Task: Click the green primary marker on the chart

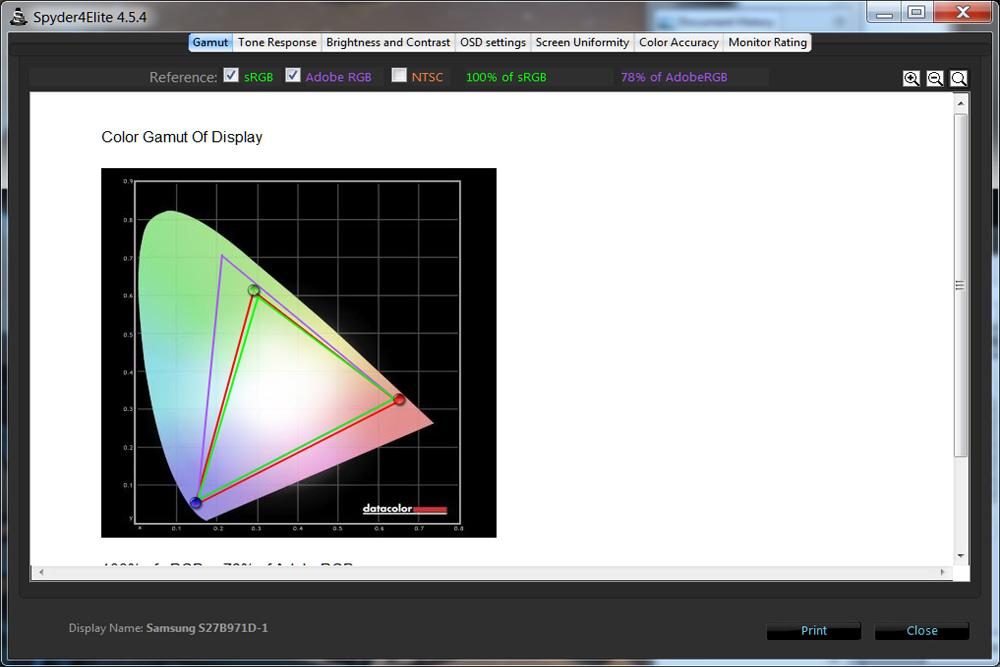Action: pyautogui.click(x=253, y=290)
